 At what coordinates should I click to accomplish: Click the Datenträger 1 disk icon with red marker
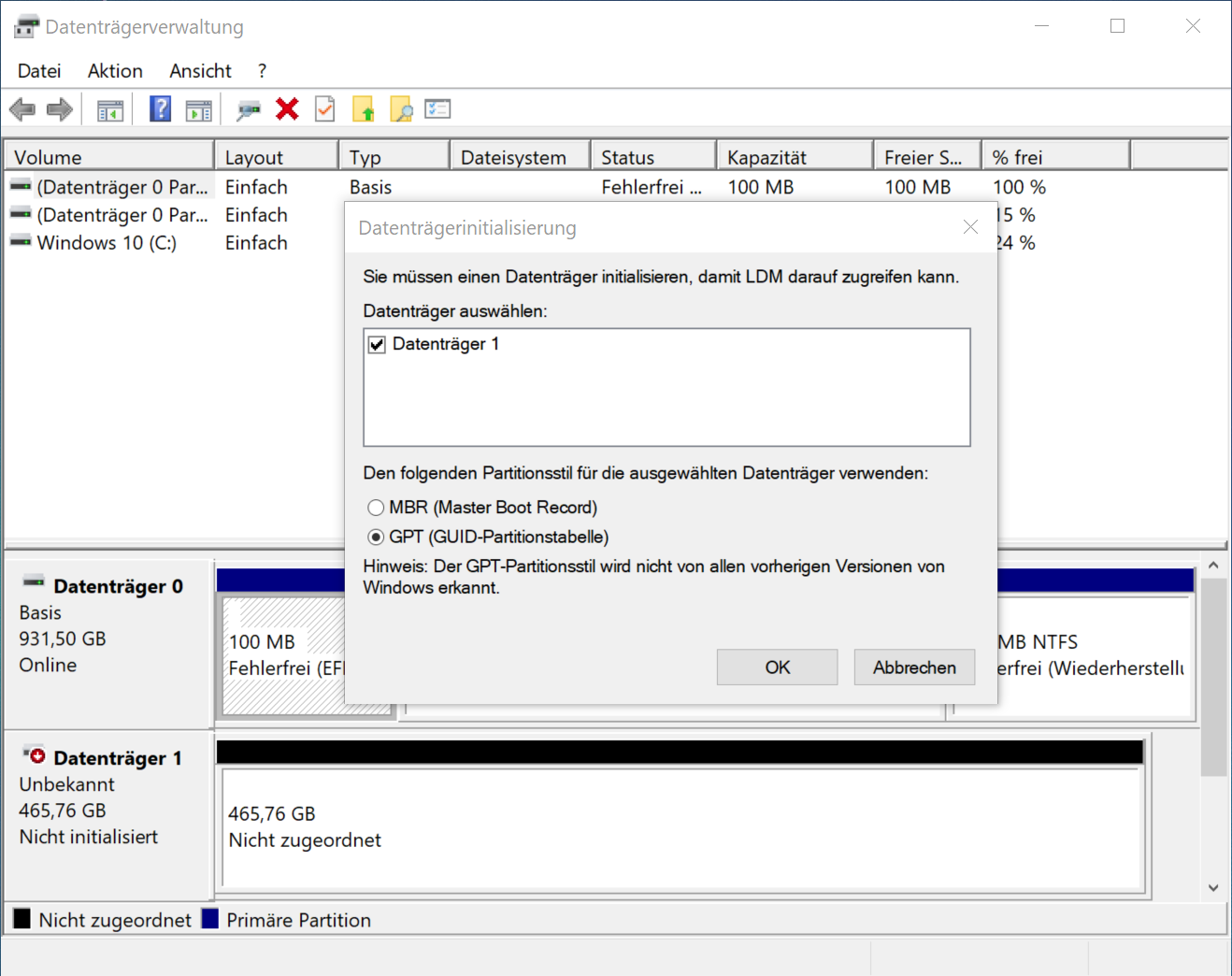tap(35, 754)
